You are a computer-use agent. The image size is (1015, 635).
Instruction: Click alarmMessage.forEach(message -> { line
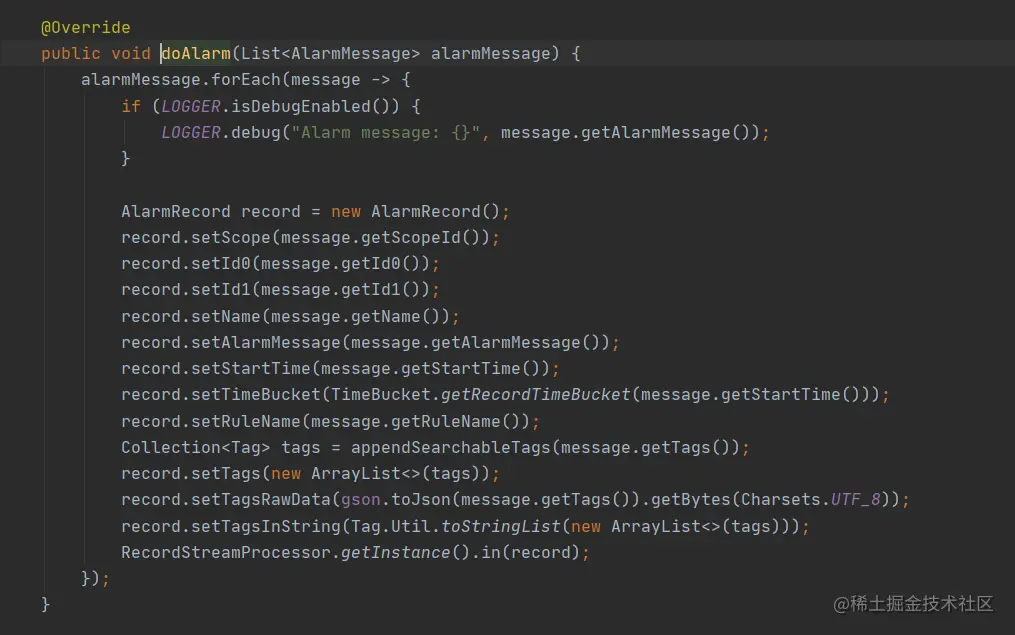(x=245, y=80)
